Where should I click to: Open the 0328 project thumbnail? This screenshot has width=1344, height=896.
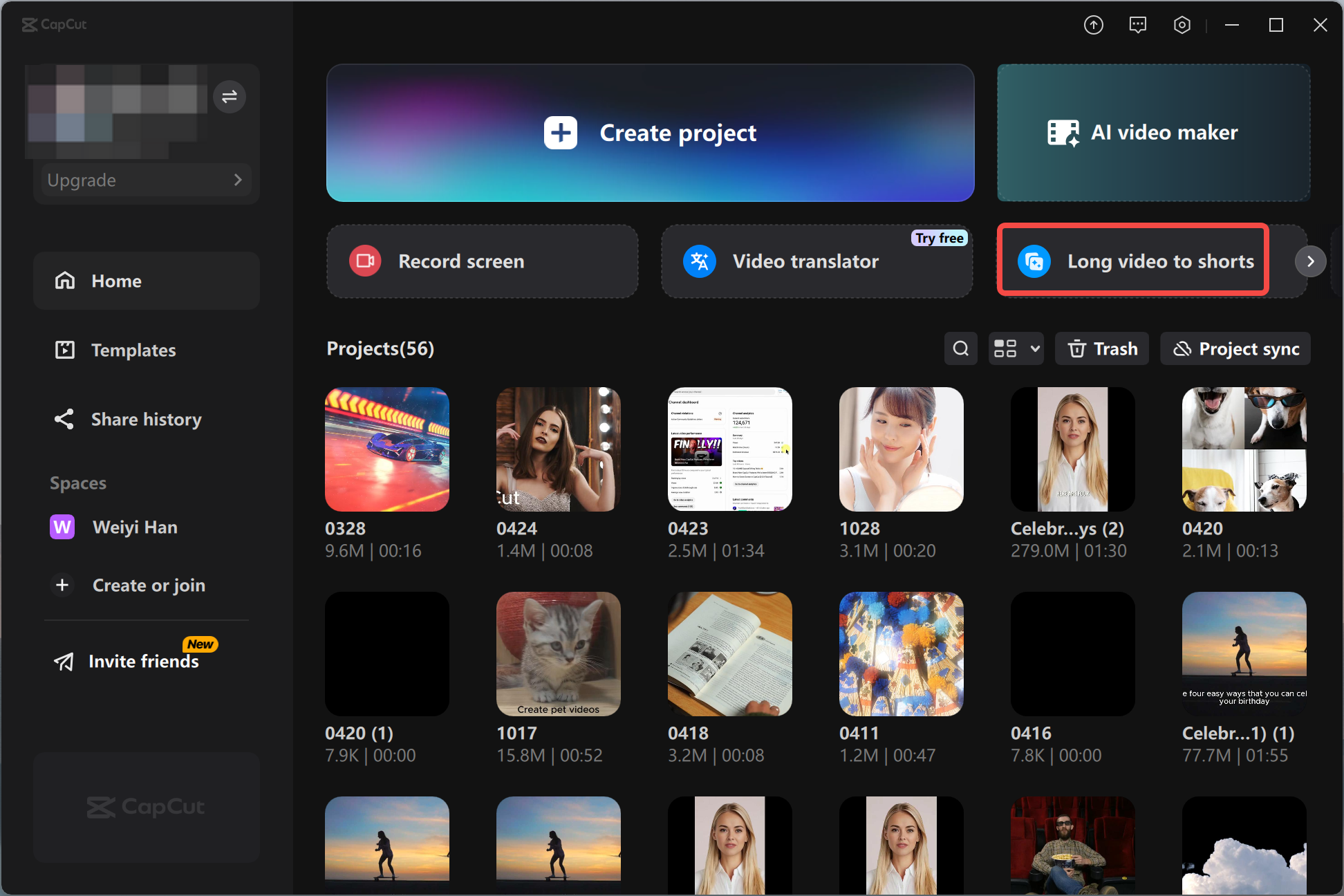[x=386, y=449]
